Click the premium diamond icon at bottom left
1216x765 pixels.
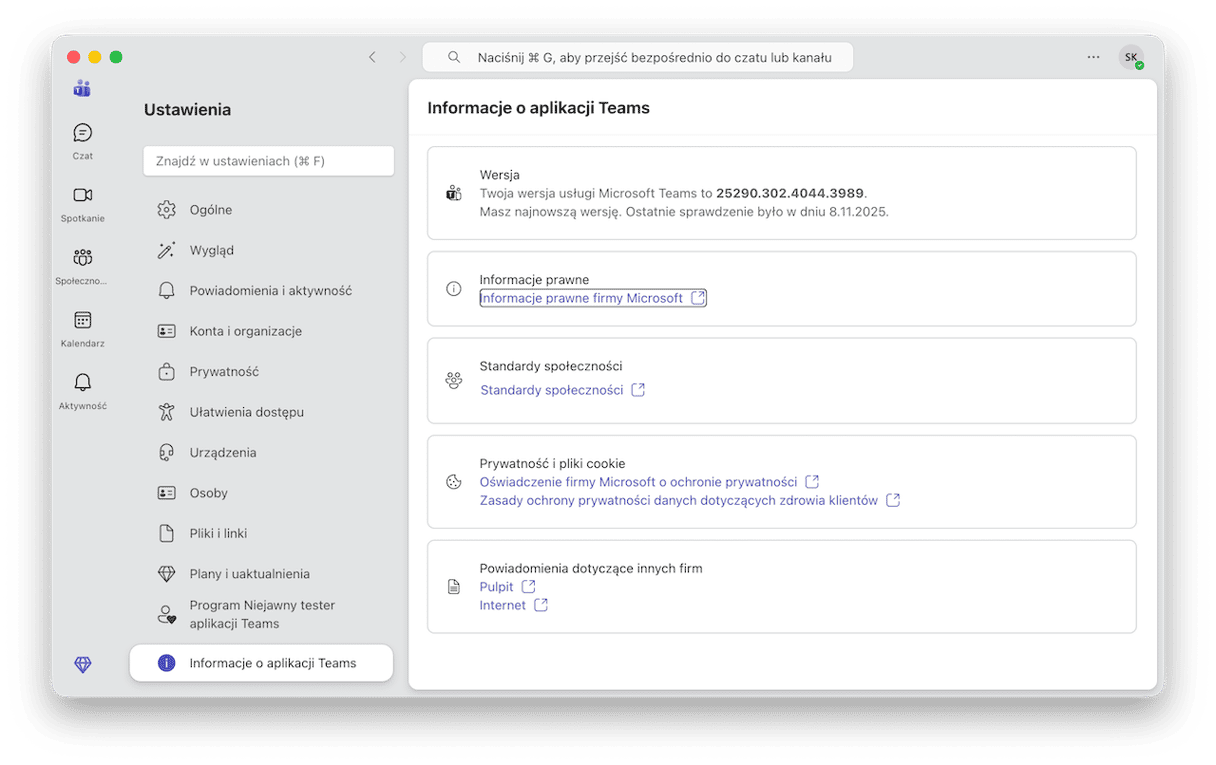pyautogui.click(x=83, y=665)
